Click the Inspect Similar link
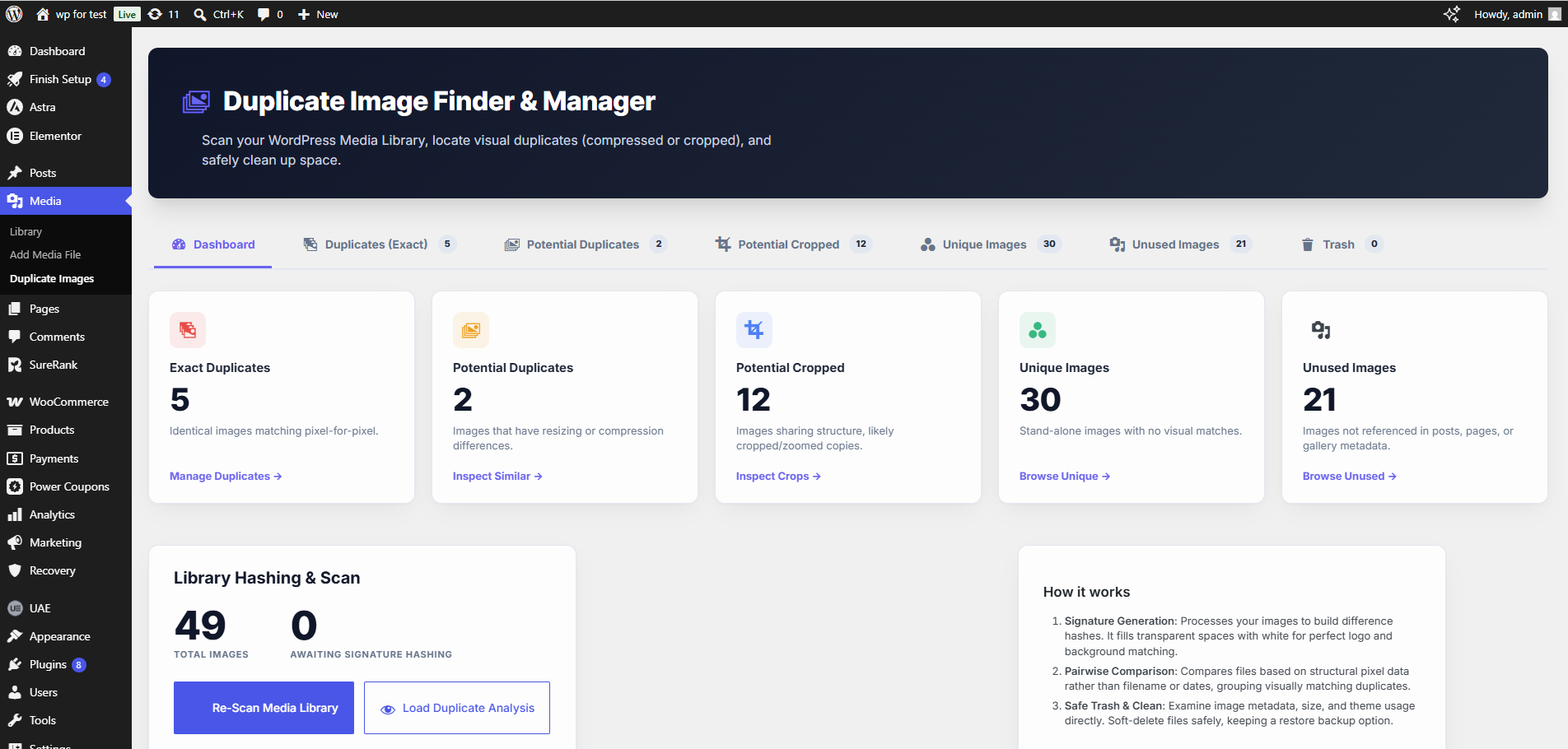 point(497,477)
